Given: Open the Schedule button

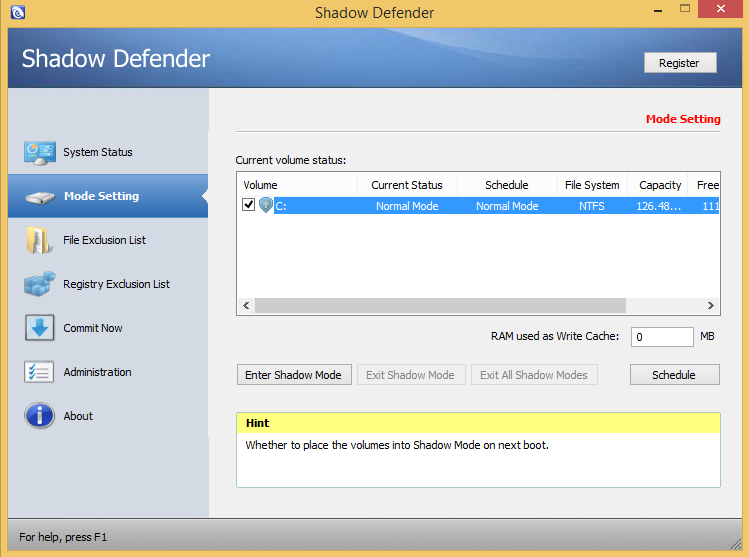Looking at the screenshot, I should tap(674, 375).
